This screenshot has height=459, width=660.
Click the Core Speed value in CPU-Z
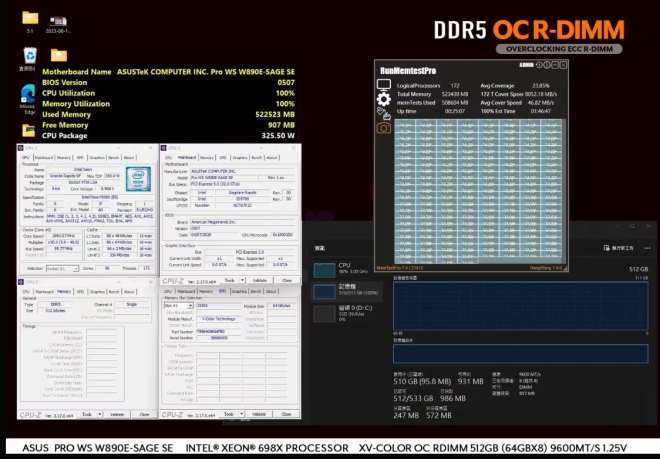coord(64,236)
